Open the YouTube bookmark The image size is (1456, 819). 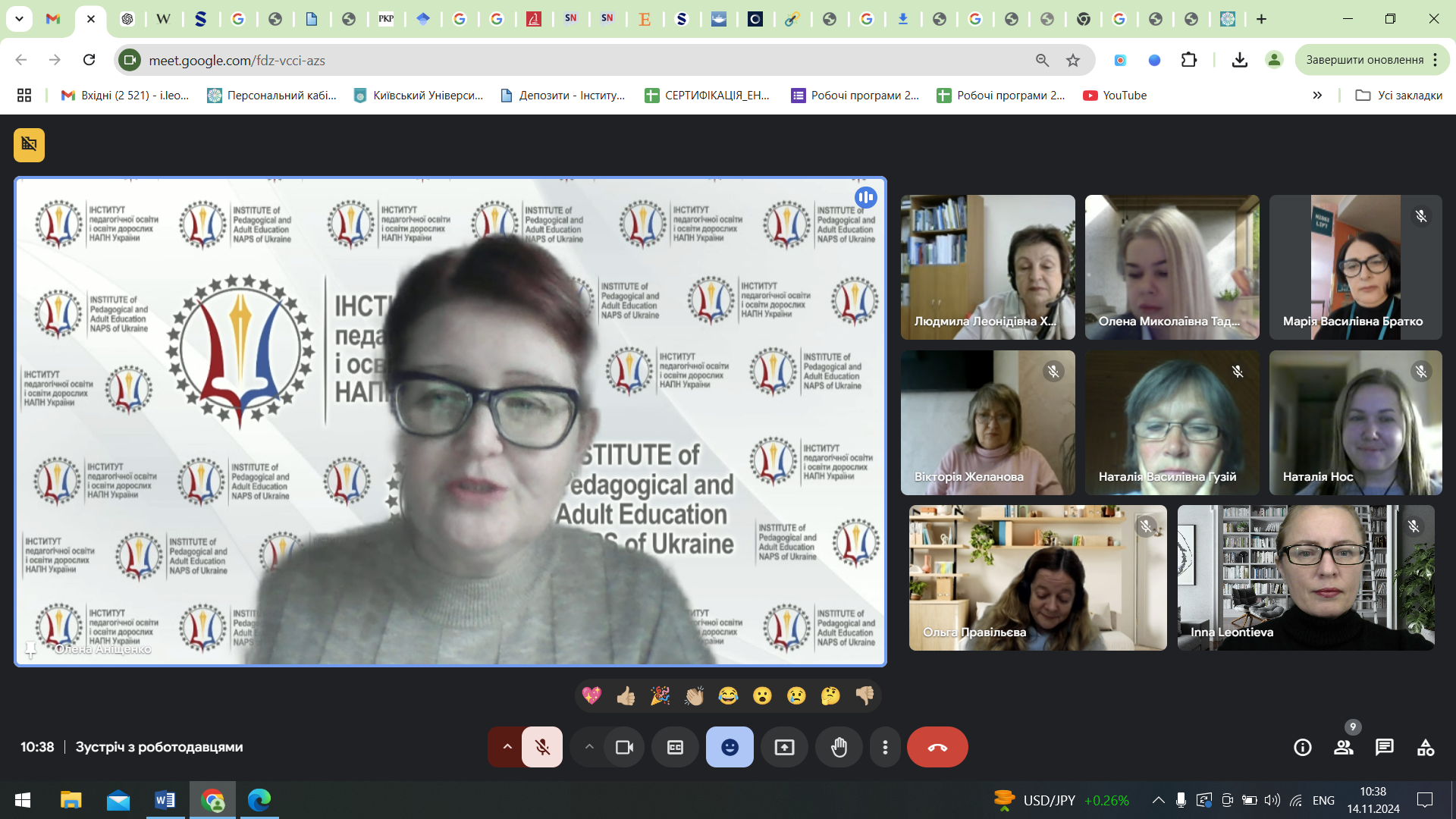pos(1115,95)
